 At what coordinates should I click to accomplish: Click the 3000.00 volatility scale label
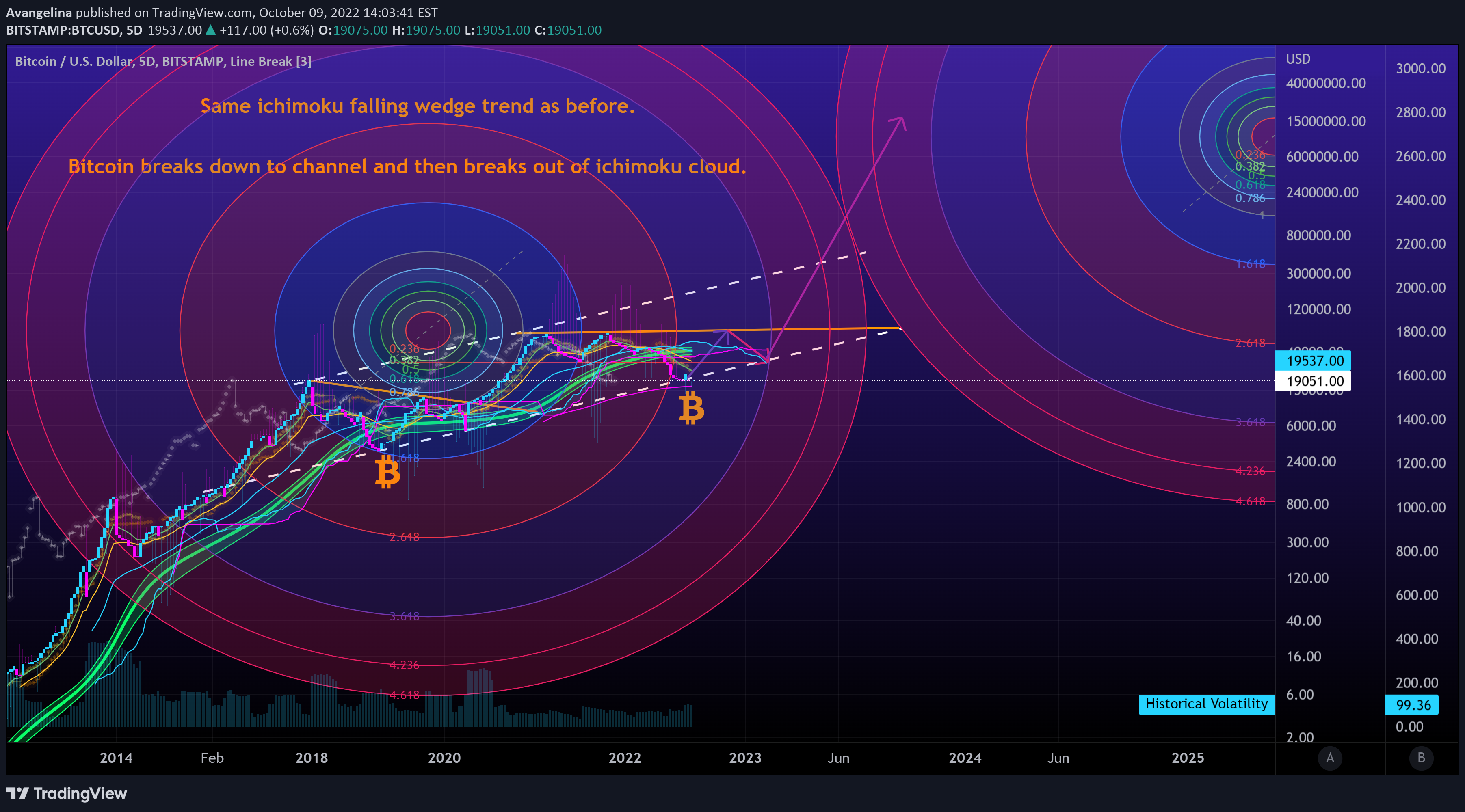[x=1421, y=68]
